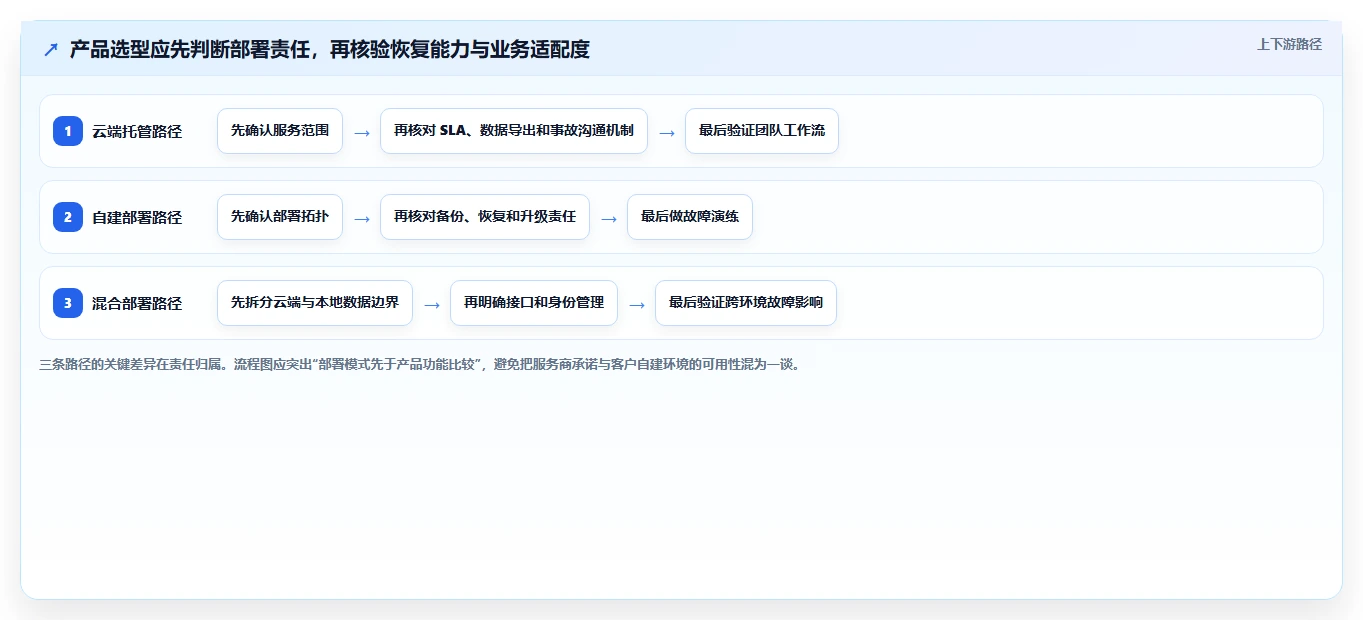The height and width of the screenshot is (620, 1363).
Task: Select the 再核对 SLA、数据导出和事故沟通机制 box
Action: click(514, 131)
